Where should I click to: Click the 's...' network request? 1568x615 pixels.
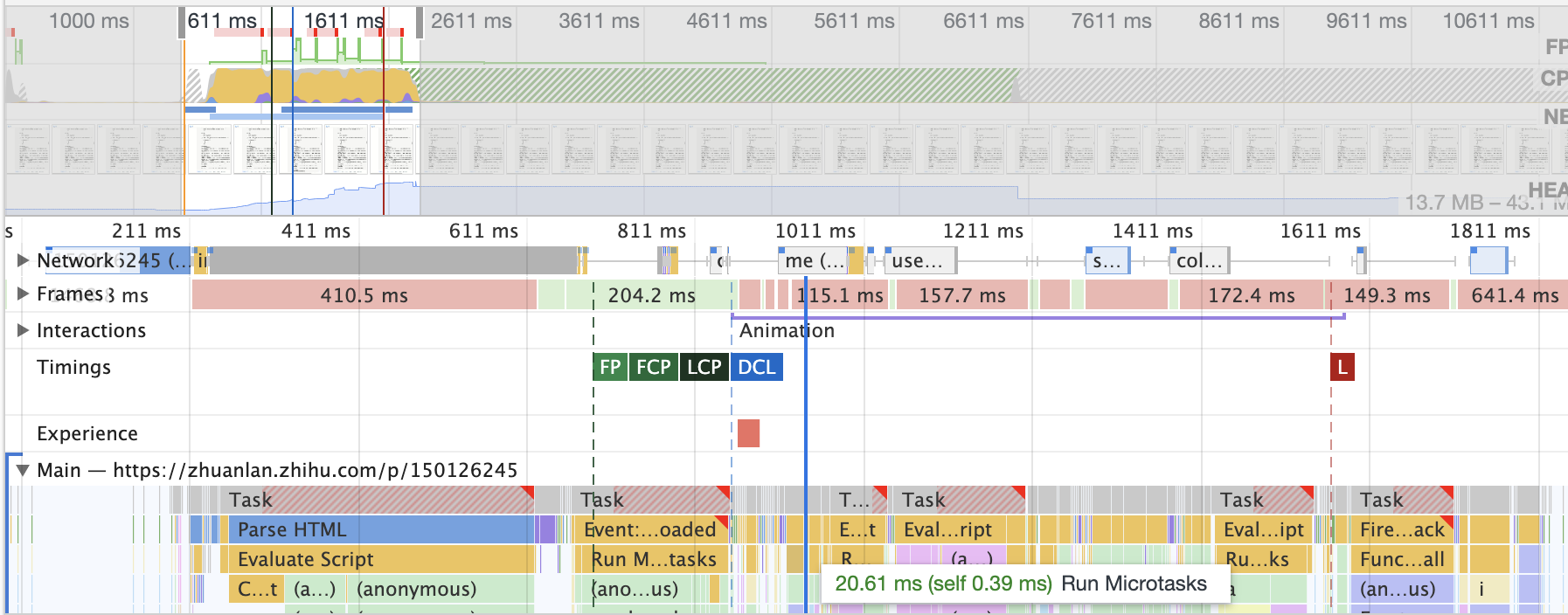pos(1107,260)
